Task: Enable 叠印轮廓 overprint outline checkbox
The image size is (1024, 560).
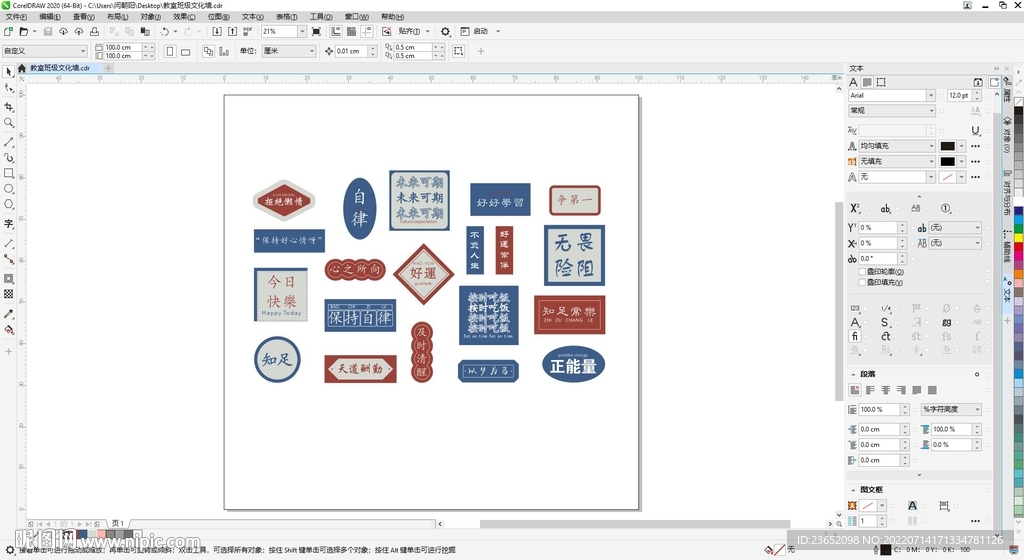Action: click(x=862, y=272)
